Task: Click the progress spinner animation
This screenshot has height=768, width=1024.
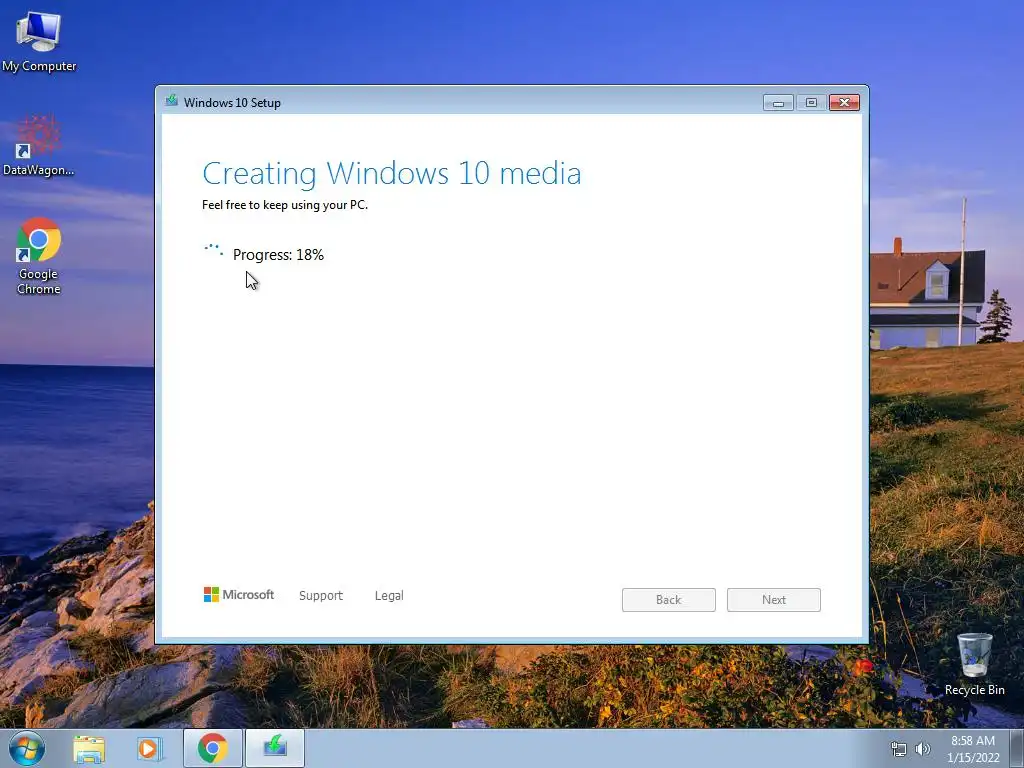Action: (x=214, y=251)
